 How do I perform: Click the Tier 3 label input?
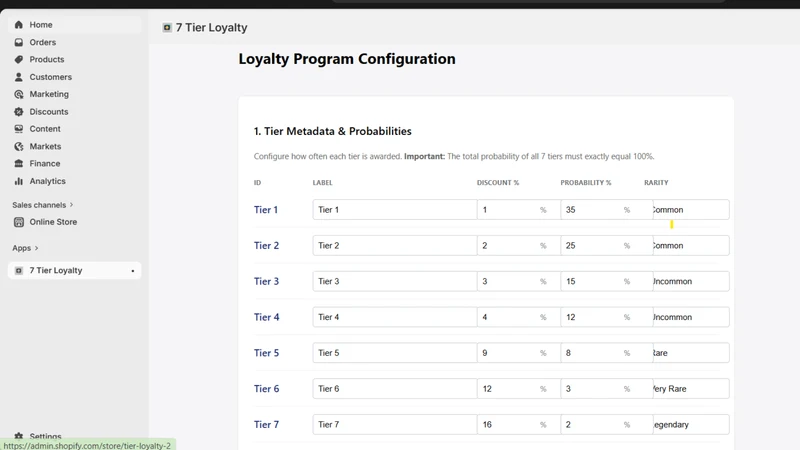(x=394, y=281)
